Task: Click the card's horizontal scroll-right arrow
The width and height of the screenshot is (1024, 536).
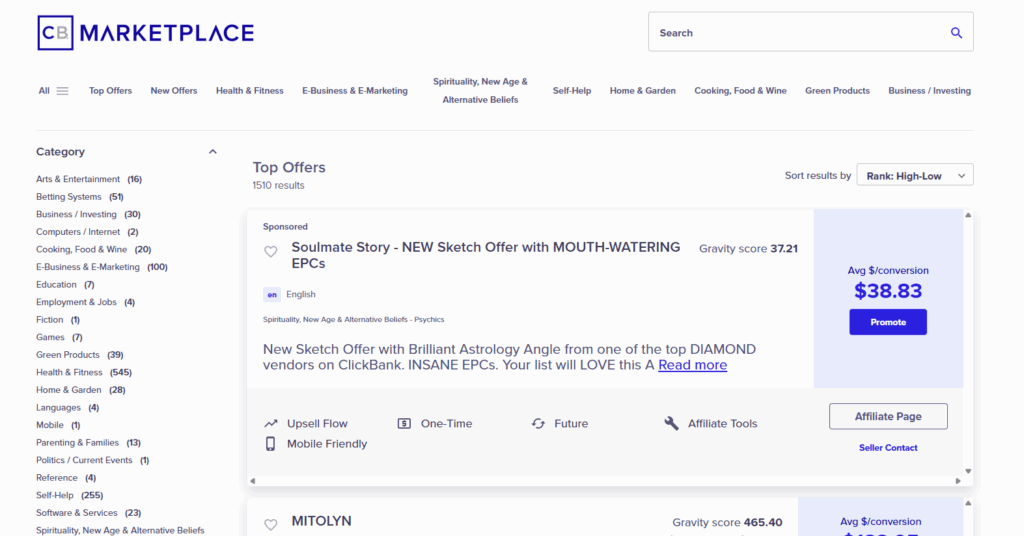Action: (958, 481)
